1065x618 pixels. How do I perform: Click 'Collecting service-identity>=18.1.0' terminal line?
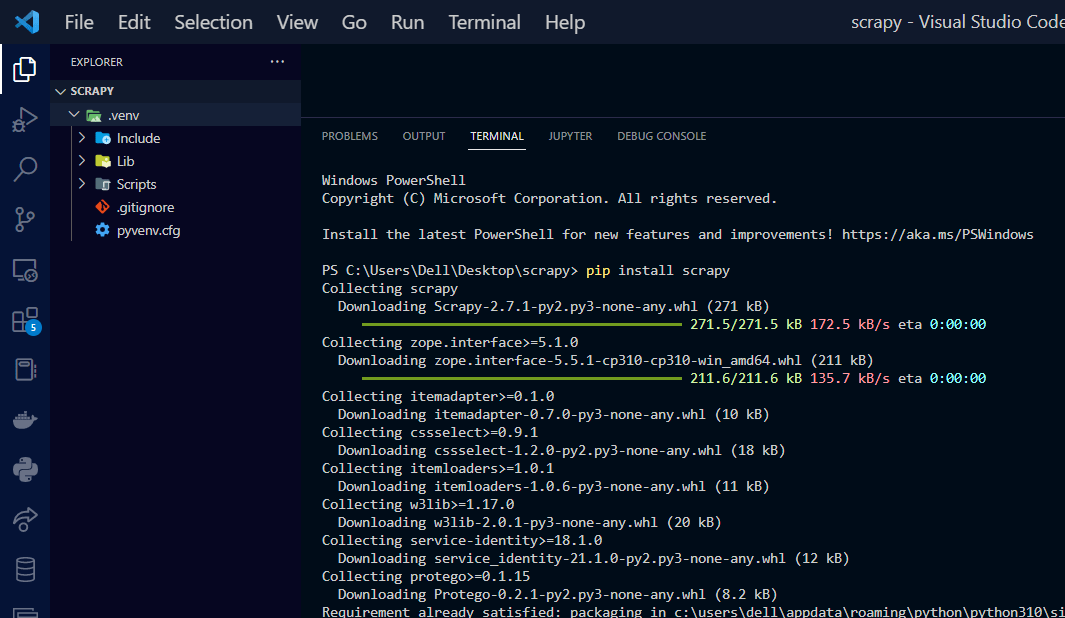(462, 540)
